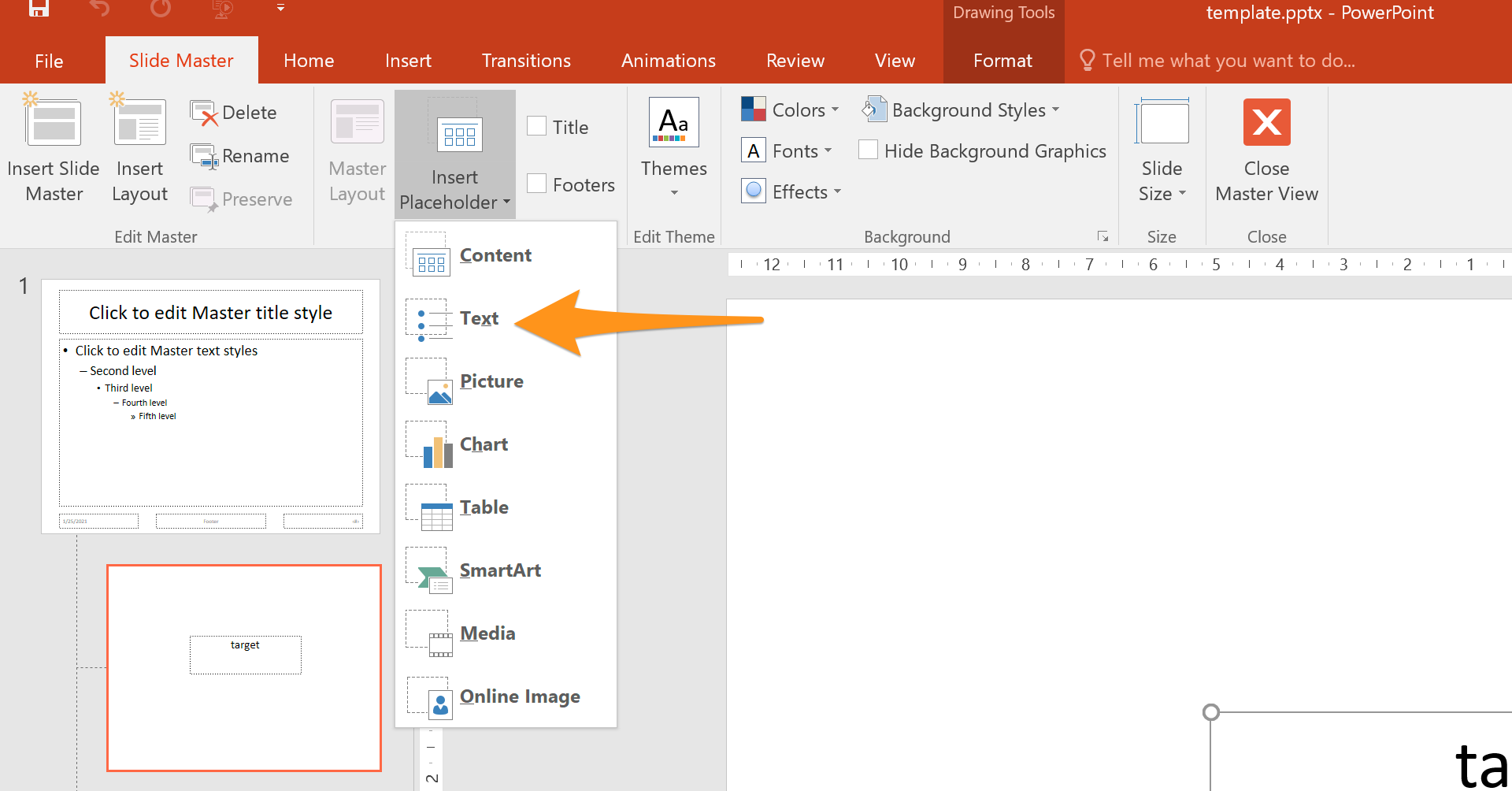Click Close Master View red X

1266,123
